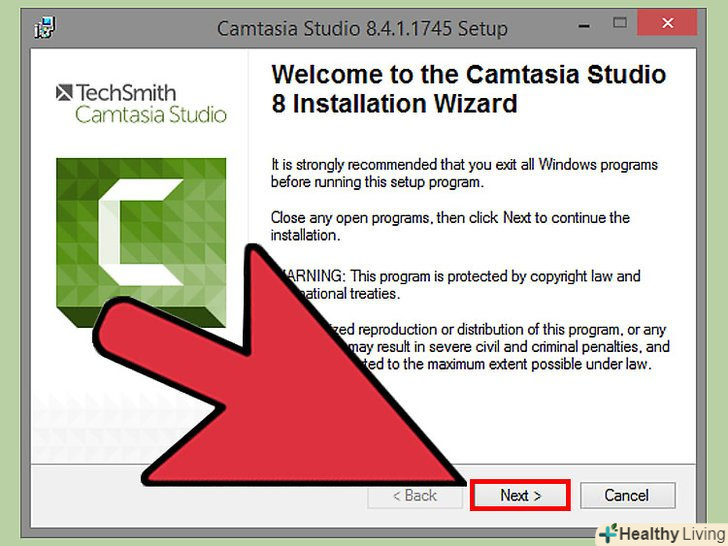Viewport: 728px width, 546px height.
Task: Minimize the setup window
Action: [x=584, y=26]
